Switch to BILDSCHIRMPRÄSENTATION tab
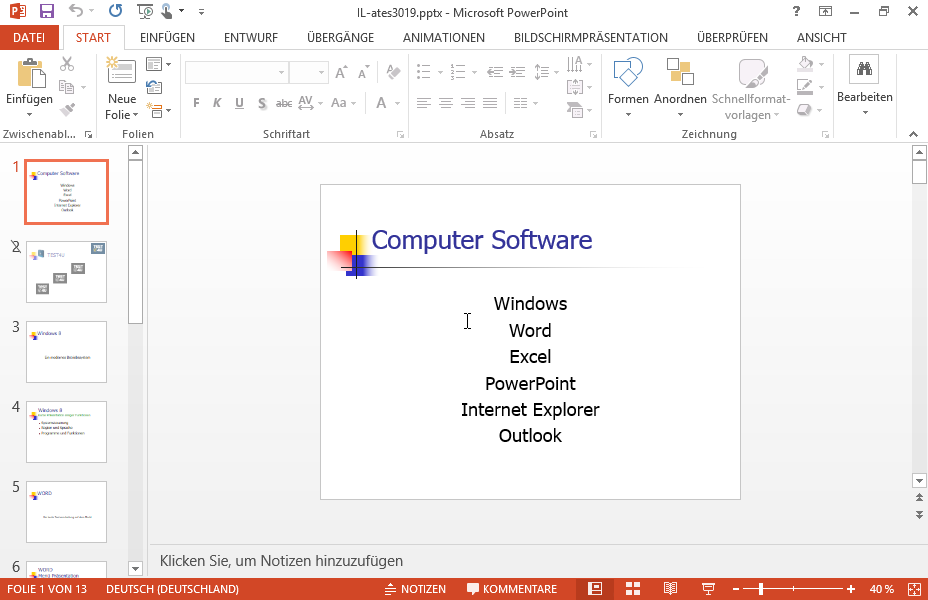Image resolution: width=928 pixels, height=600 pixels. click(x=591, y=37)
